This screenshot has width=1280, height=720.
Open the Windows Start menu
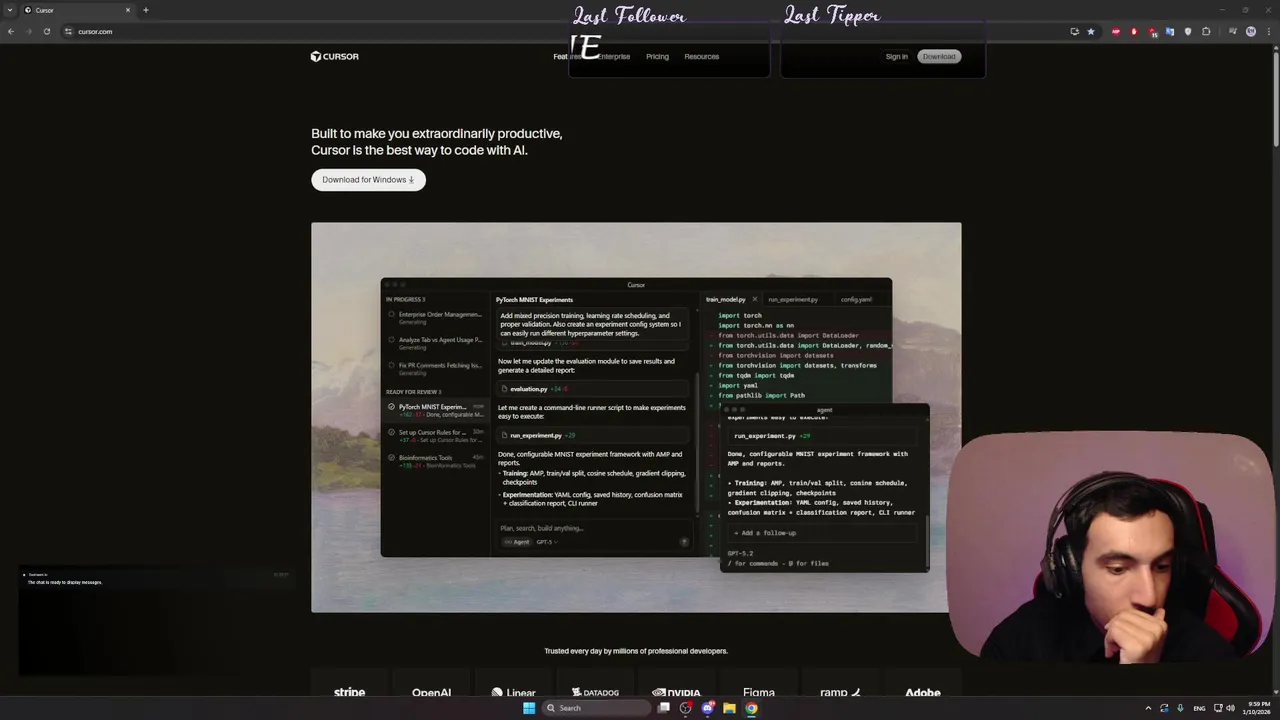pyautogui.click(x=529, y=708)
